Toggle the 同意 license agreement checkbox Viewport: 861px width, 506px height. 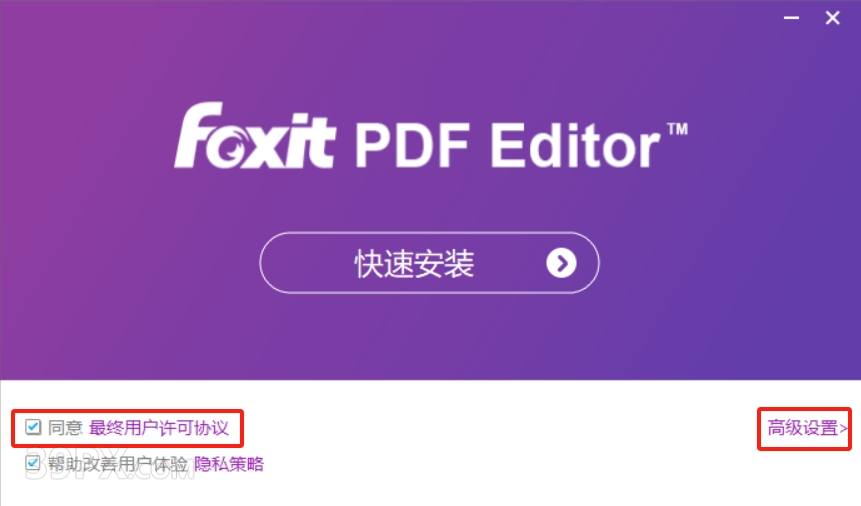33,427
